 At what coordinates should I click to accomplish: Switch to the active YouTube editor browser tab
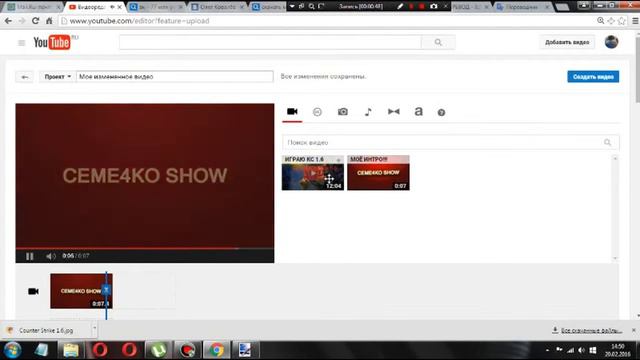[95, 7]
